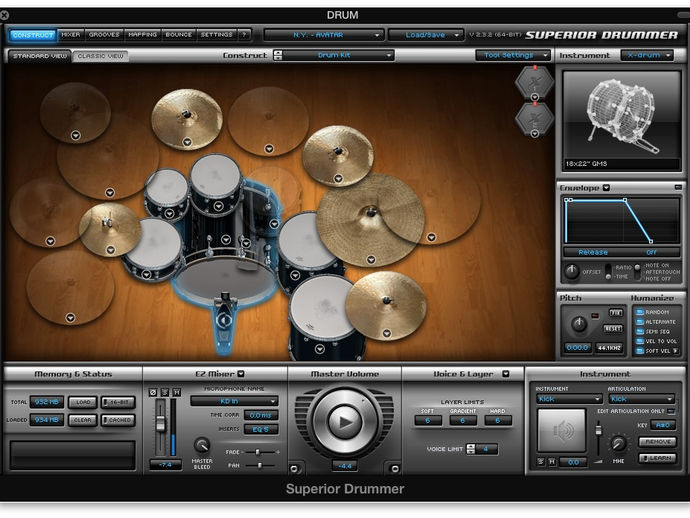
Task: Toggle the 16-BIT memory option
Action: [x=118, y=402]
